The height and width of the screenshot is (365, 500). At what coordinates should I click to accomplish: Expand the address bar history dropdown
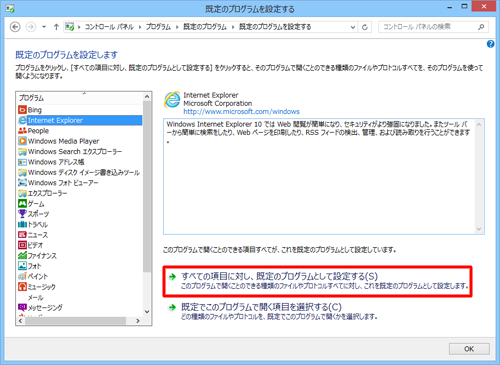(x=353, y=27)
